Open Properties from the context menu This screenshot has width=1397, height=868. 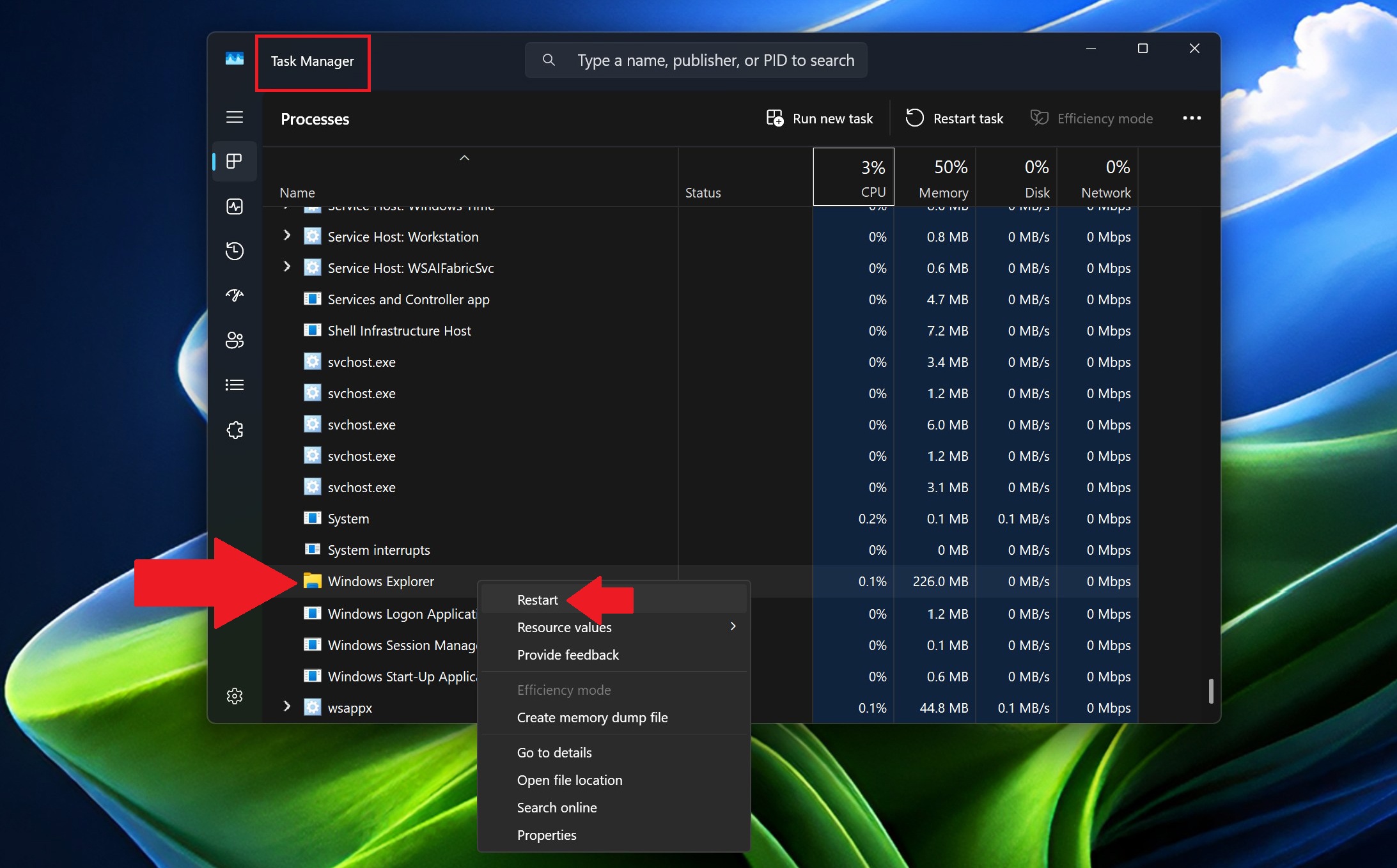[614, 835]
